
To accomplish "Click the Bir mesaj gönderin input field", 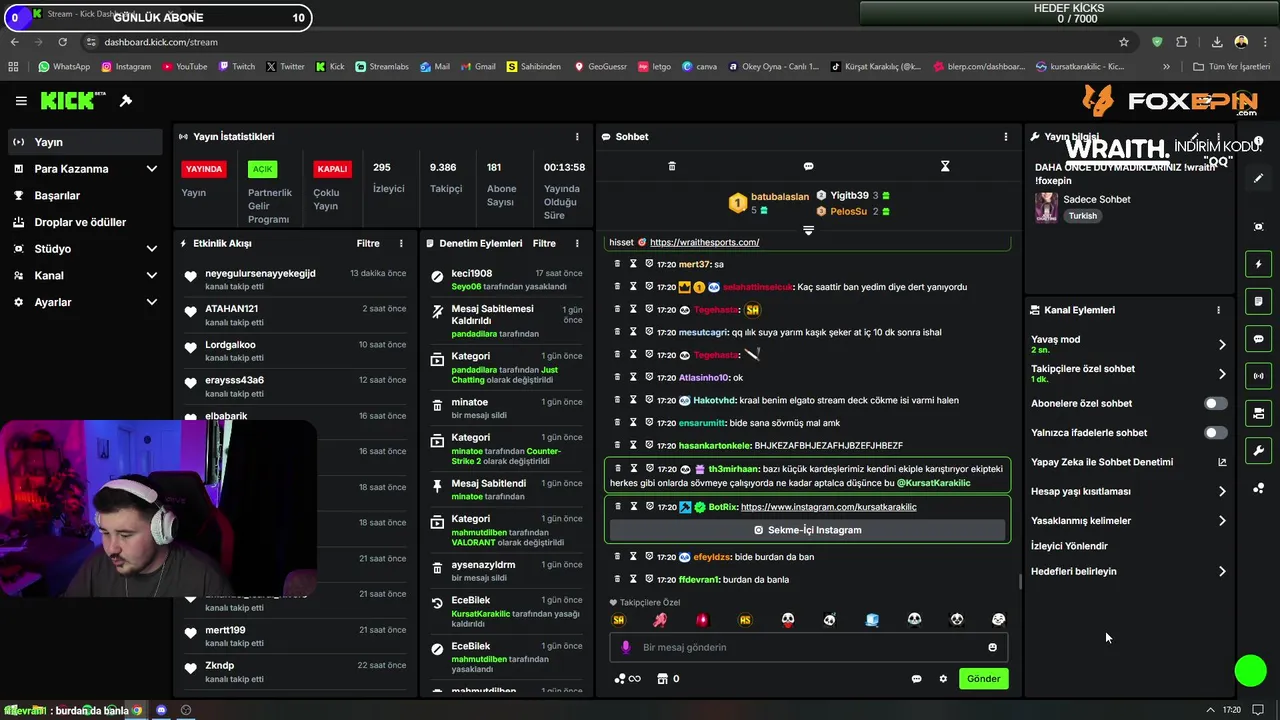I will 808,647.
